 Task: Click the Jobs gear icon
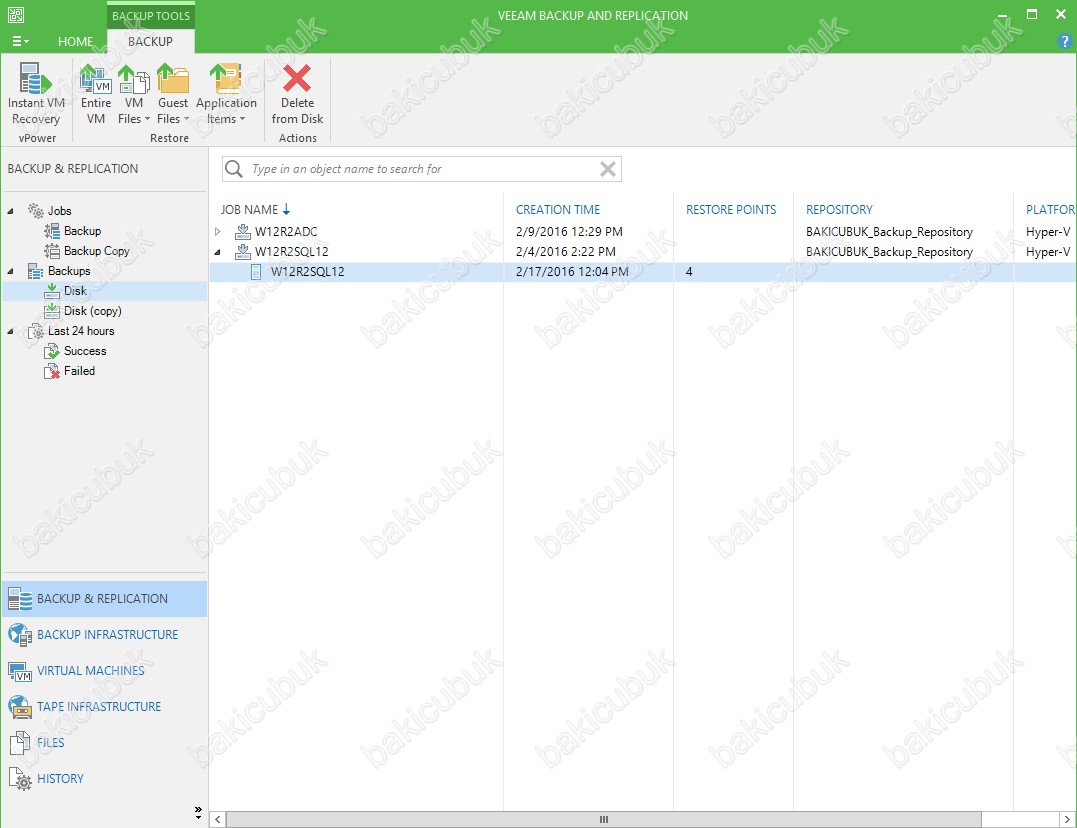coord(36,211)
